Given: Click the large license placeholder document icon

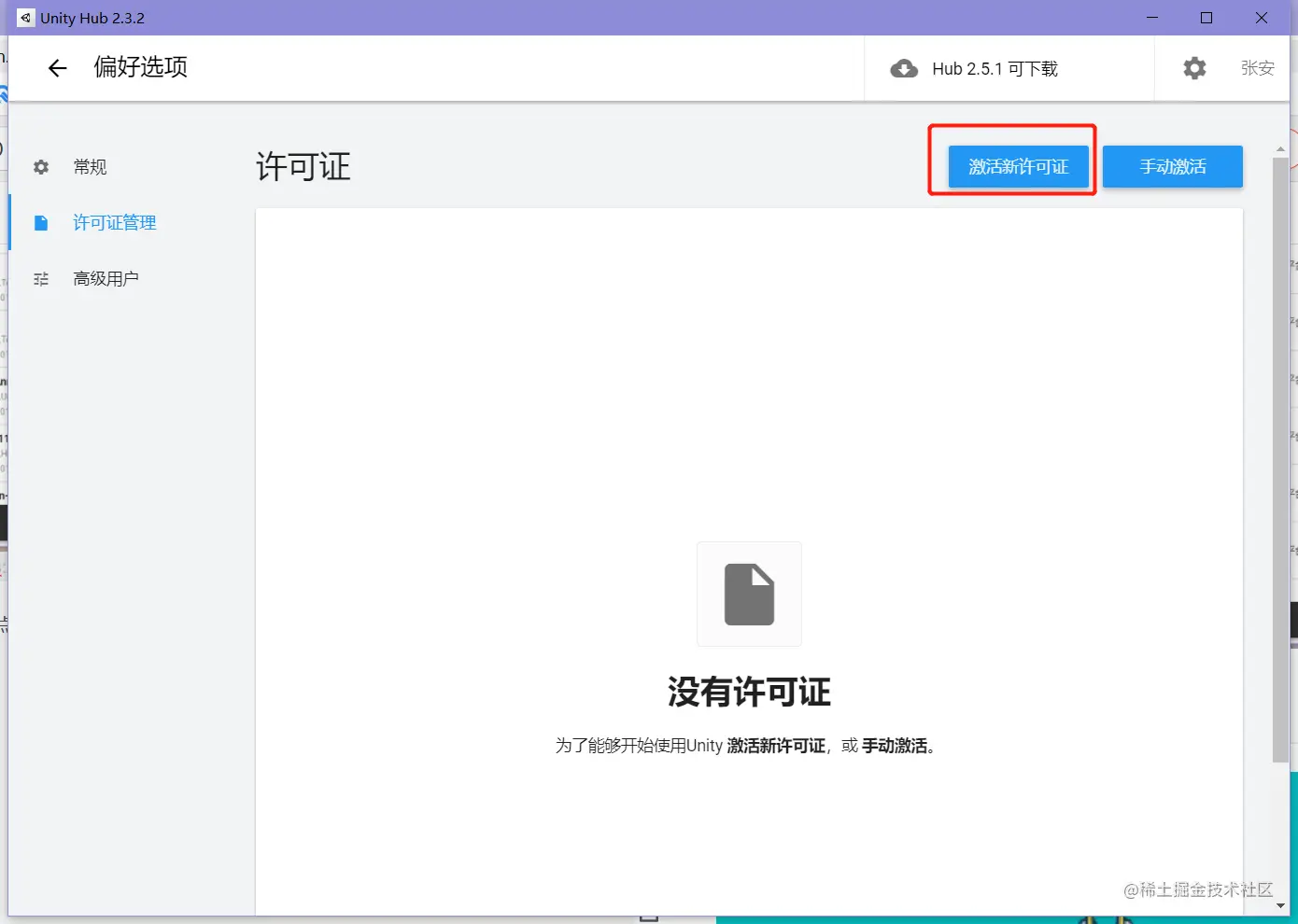Looking at the screenshot, I should tap(749, 595).
